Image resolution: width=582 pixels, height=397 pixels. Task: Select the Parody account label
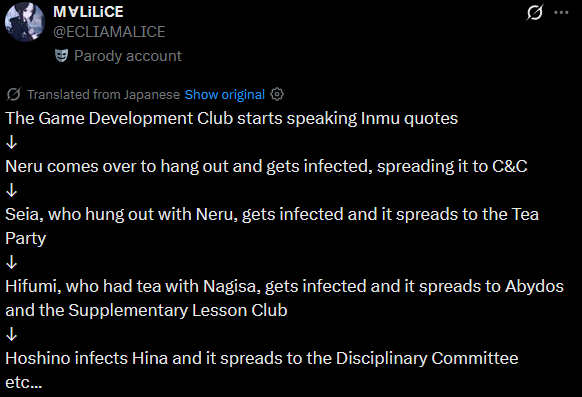click(x=128, y=56)
